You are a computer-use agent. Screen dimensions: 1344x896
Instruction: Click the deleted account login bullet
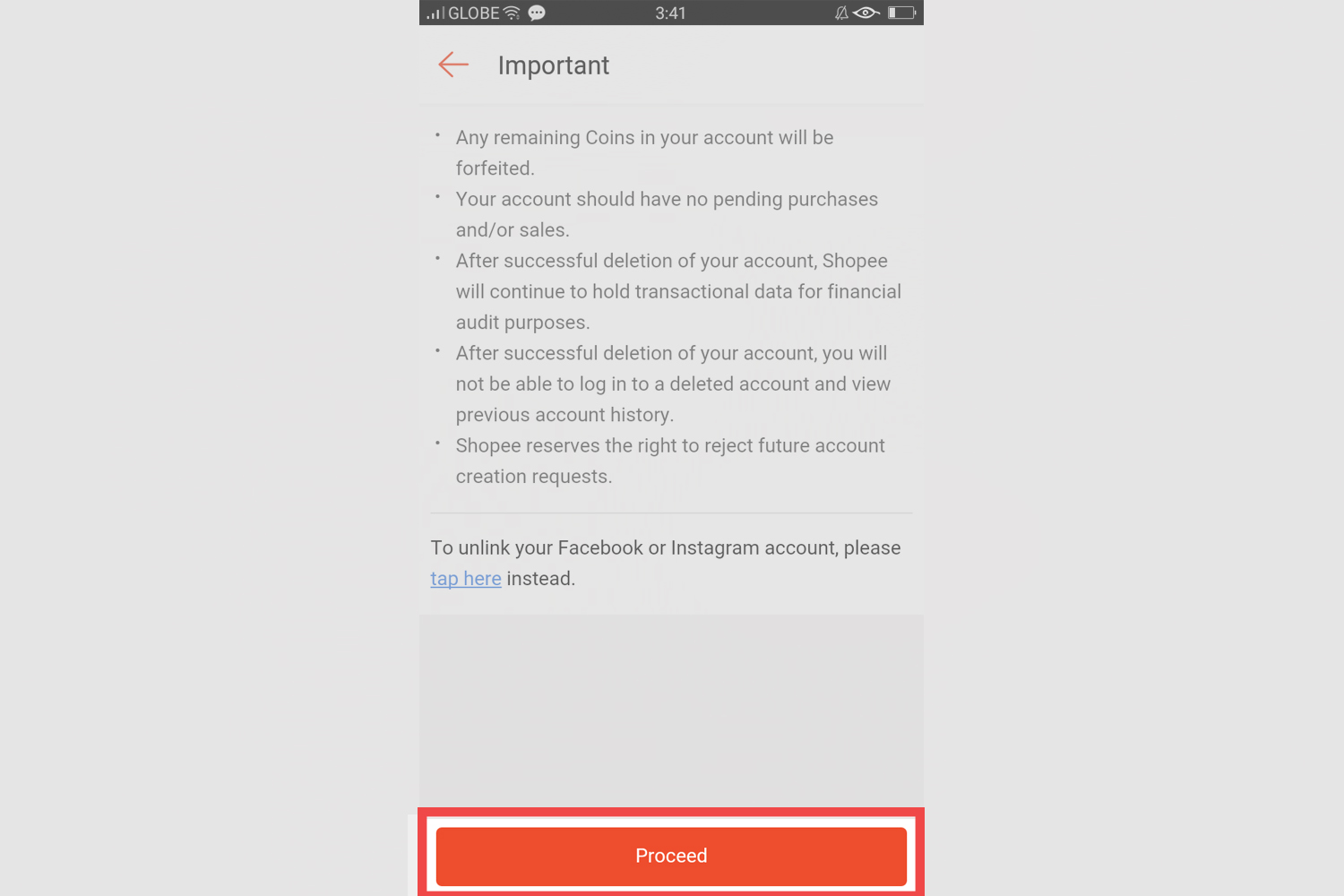click(673, 383)
